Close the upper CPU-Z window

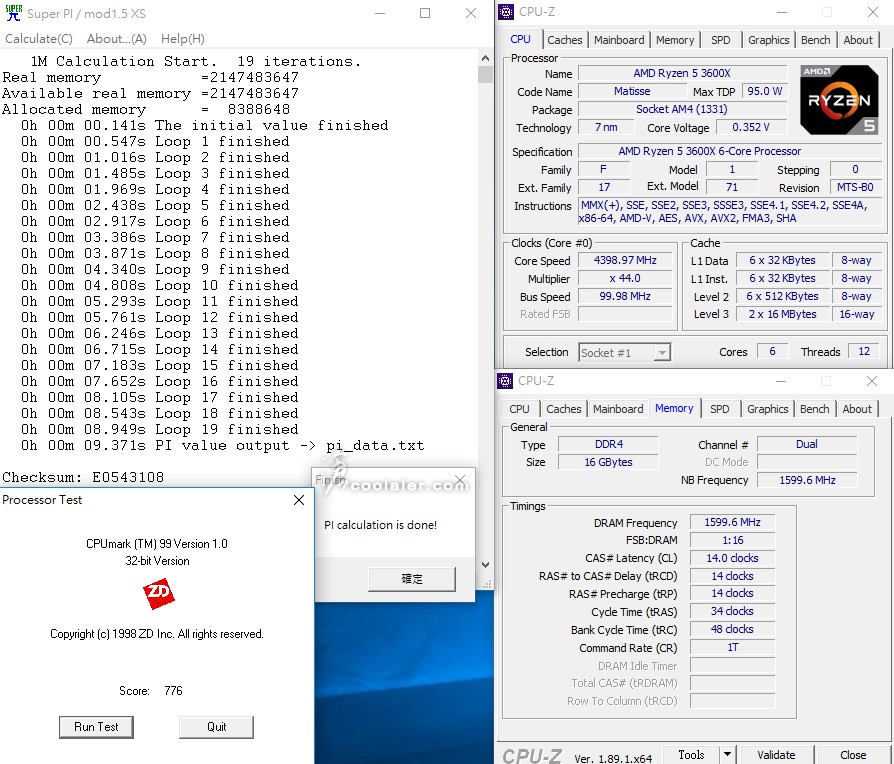pyautogui.click(x=872, y=12)
